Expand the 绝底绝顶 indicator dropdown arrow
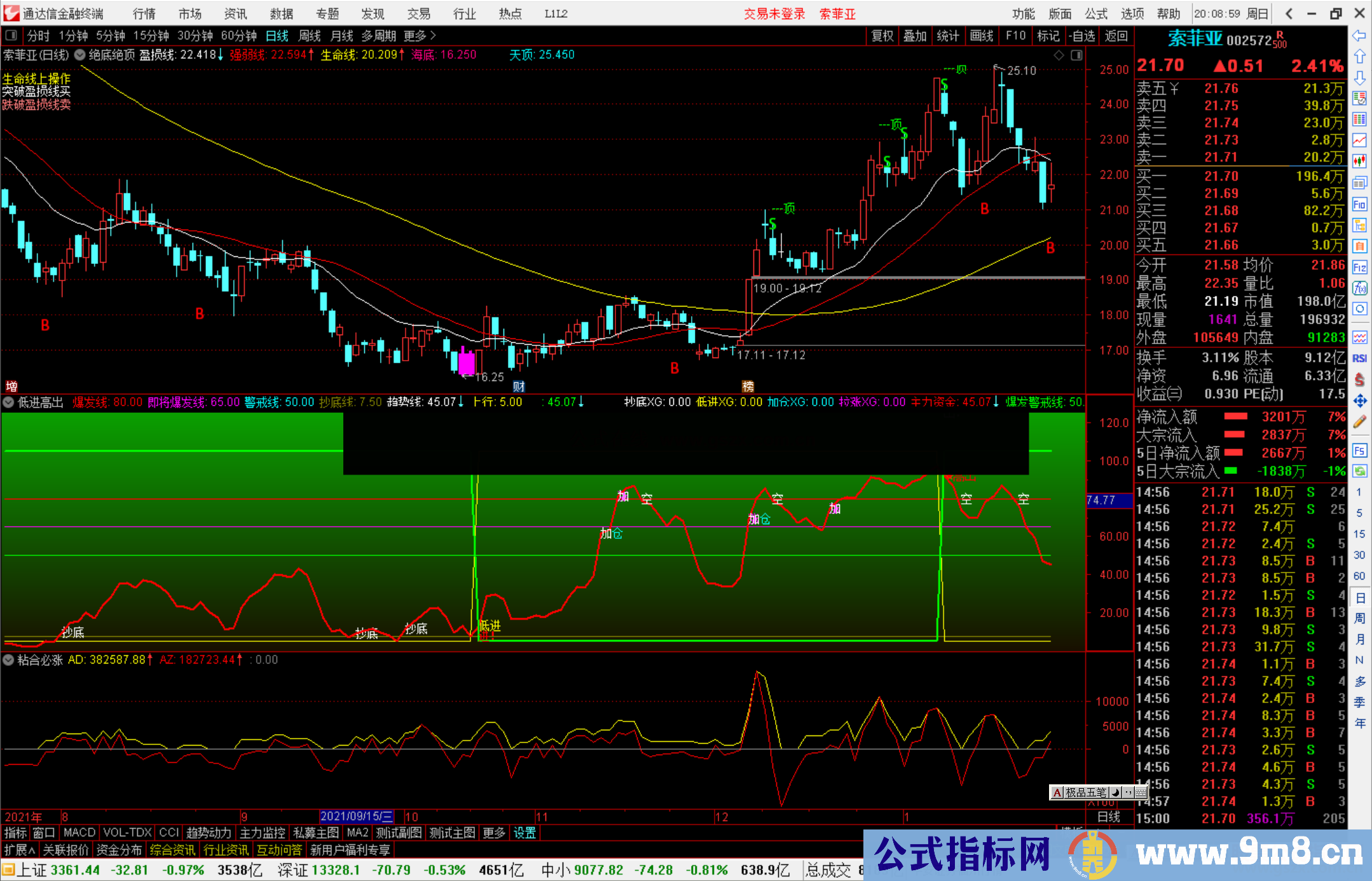The width and height of the screenshot is (1372, 881). pyautogui.click(x=80, y=55)
